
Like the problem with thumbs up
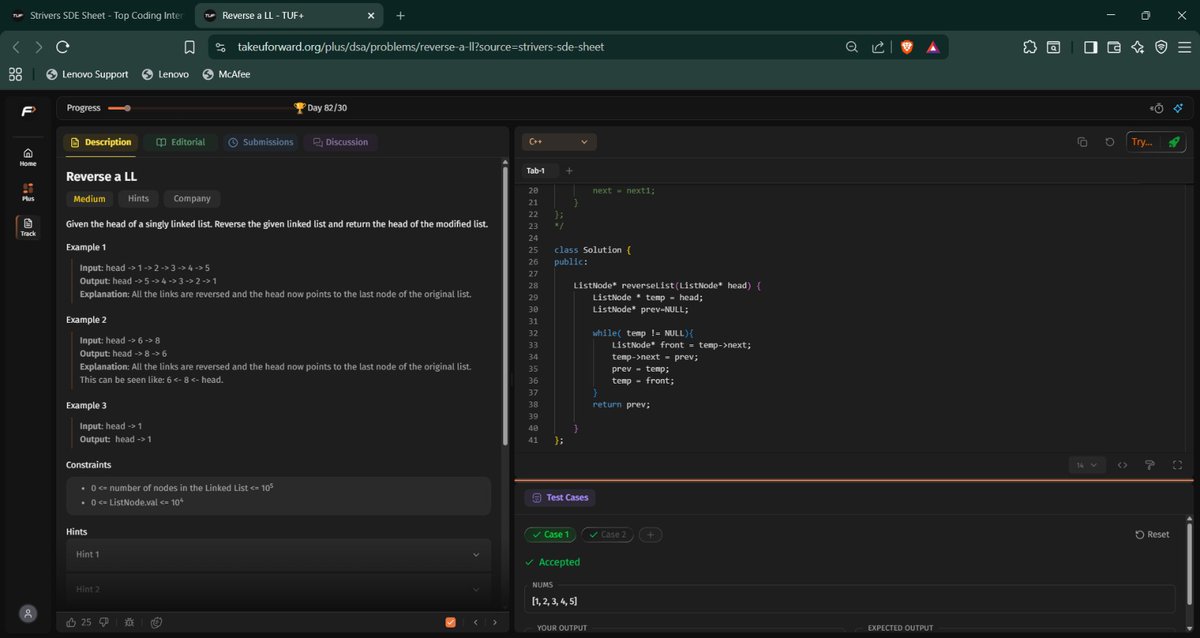[71, 622]
